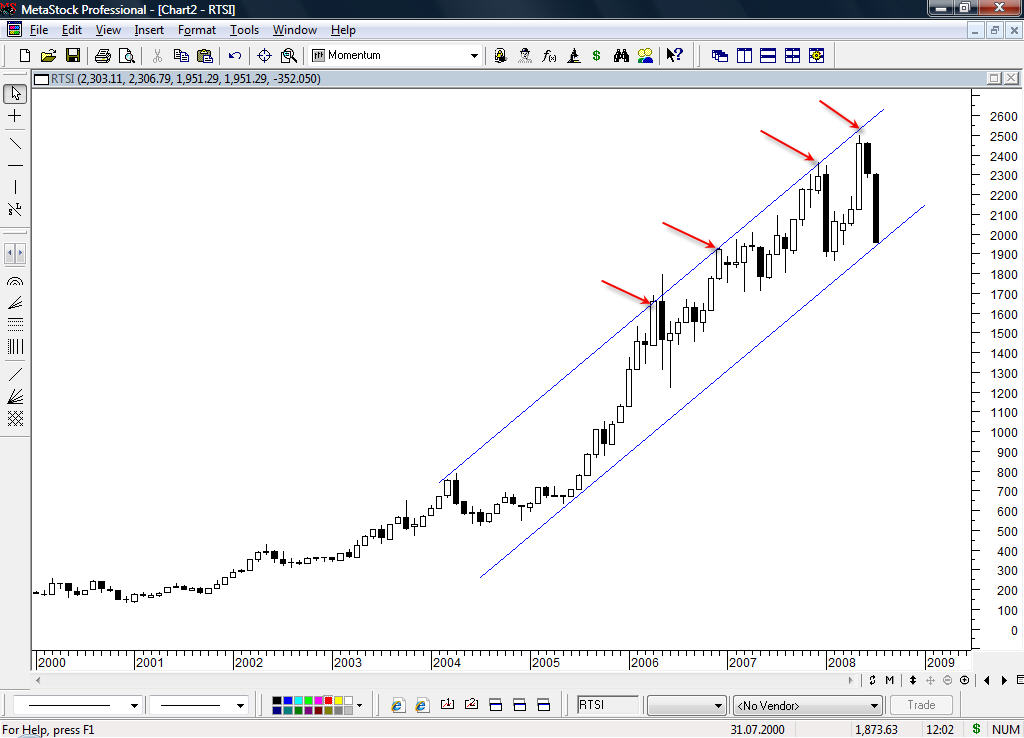Choose the Fibonacci arcs tool

(15, 283)
